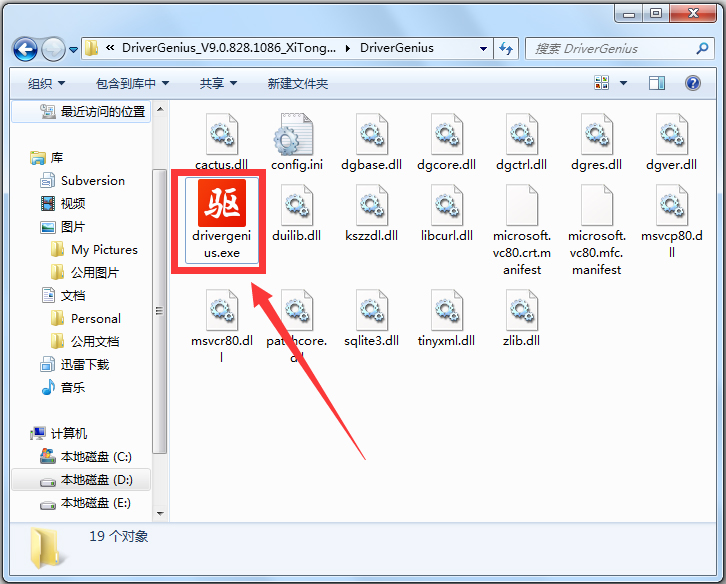726x584 pixels.
Task: Click the refresh button beside address bar
Action: click(506, 48)
